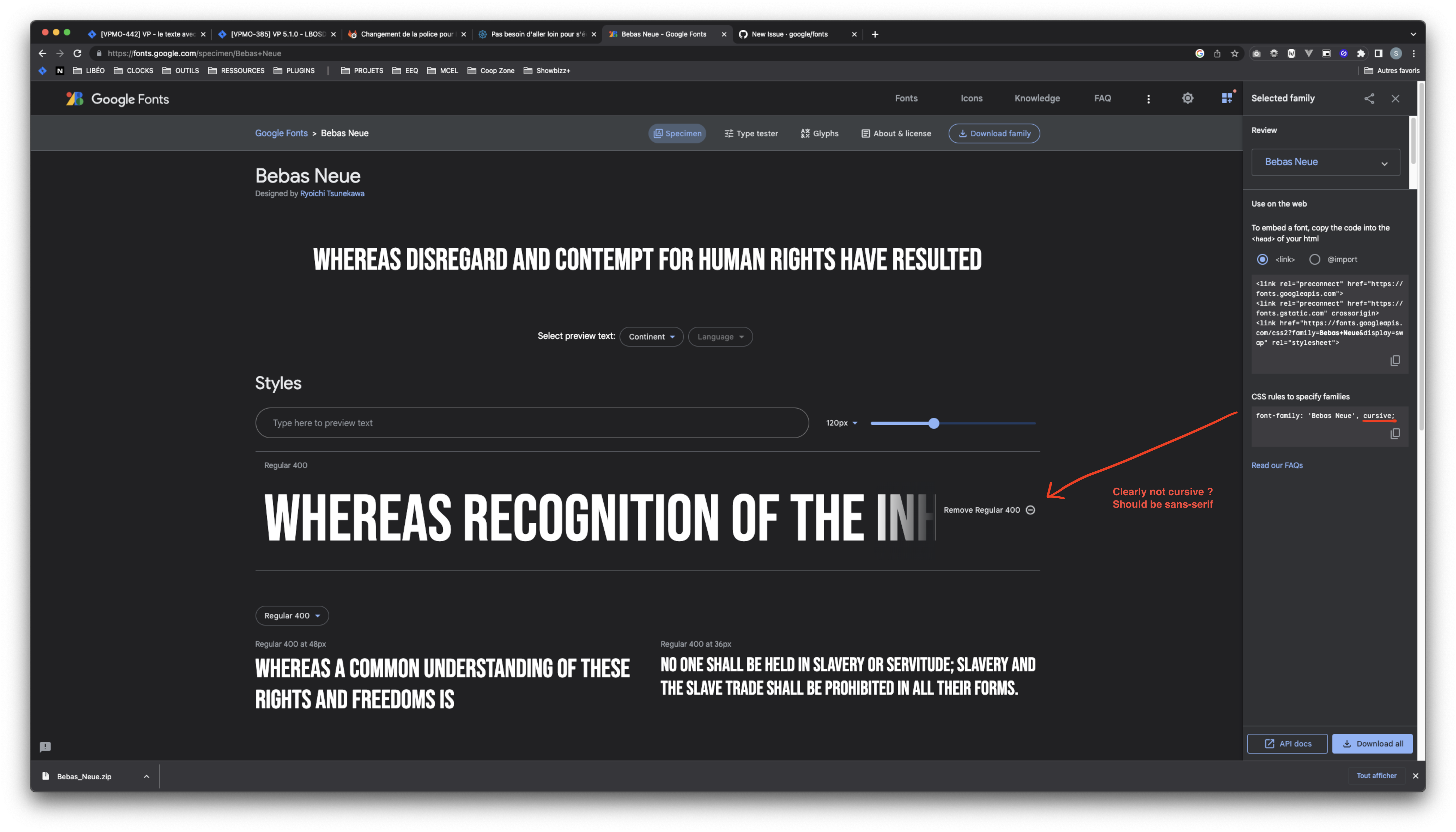Reload the current page

[77, 53]
